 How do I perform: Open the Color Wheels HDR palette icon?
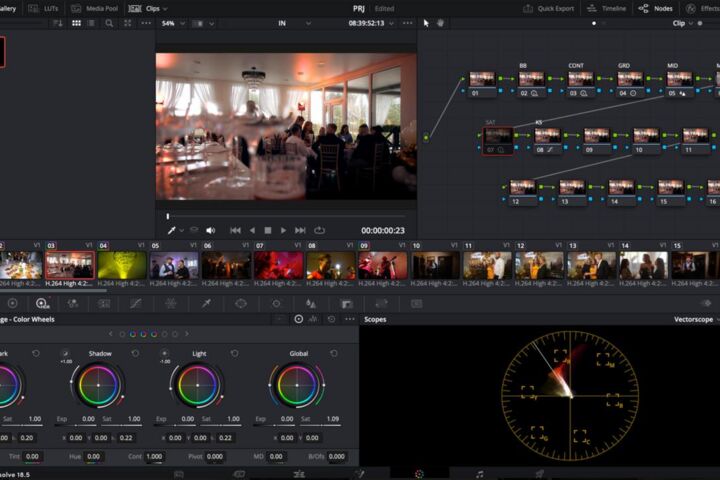point(42,303)
